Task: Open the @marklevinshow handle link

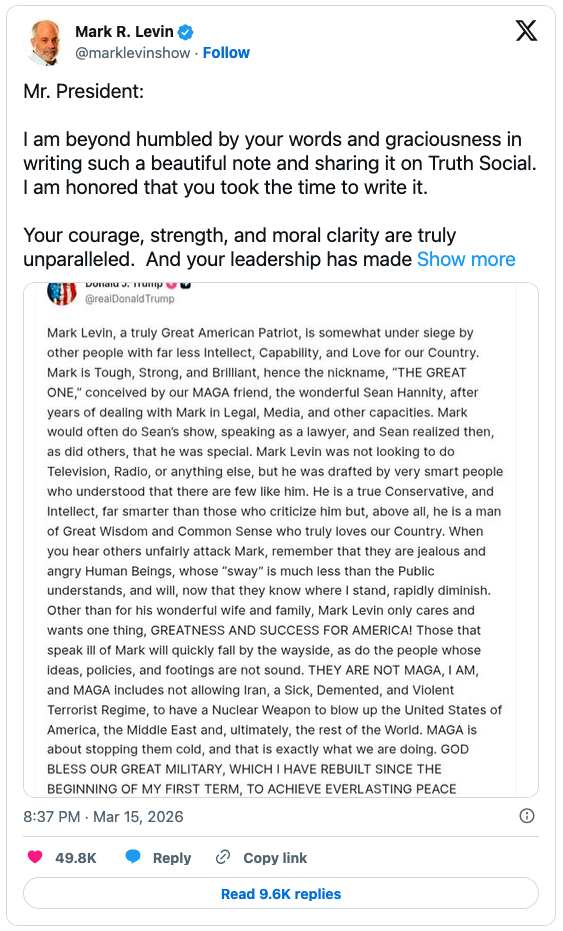Action: tap(132, 53)
